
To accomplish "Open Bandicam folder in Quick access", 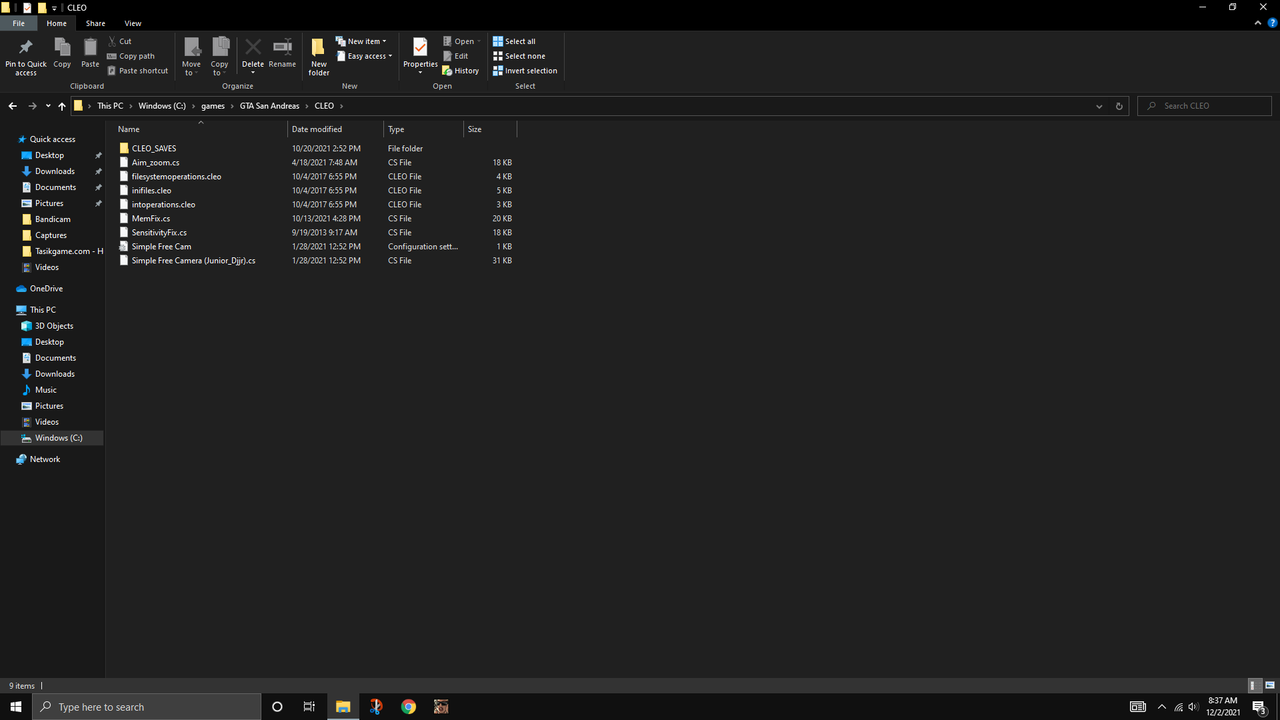I will click(x=52, y=219).
